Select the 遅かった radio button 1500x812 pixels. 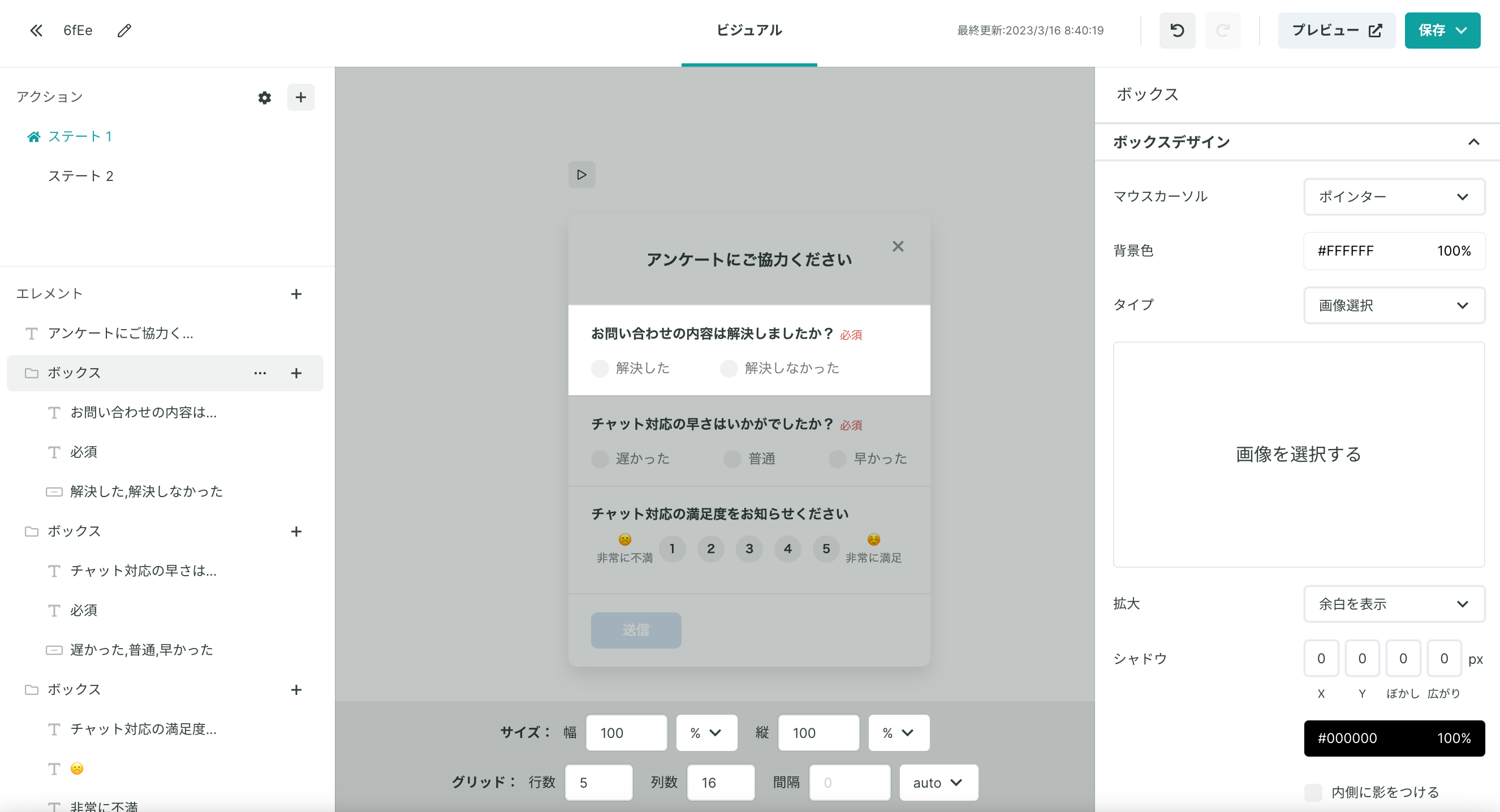pyautogui.click(x=600, y=459)
